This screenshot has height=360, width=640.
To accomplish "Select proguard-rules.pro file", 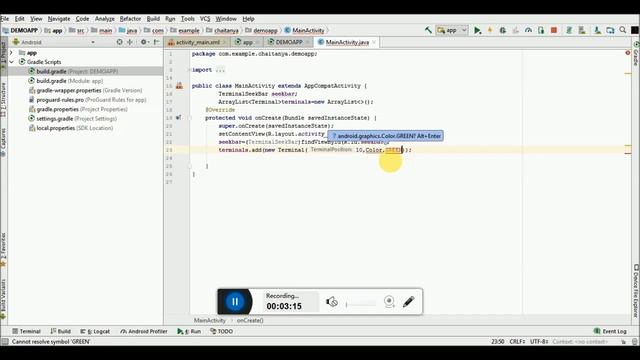I will (87, 100).
